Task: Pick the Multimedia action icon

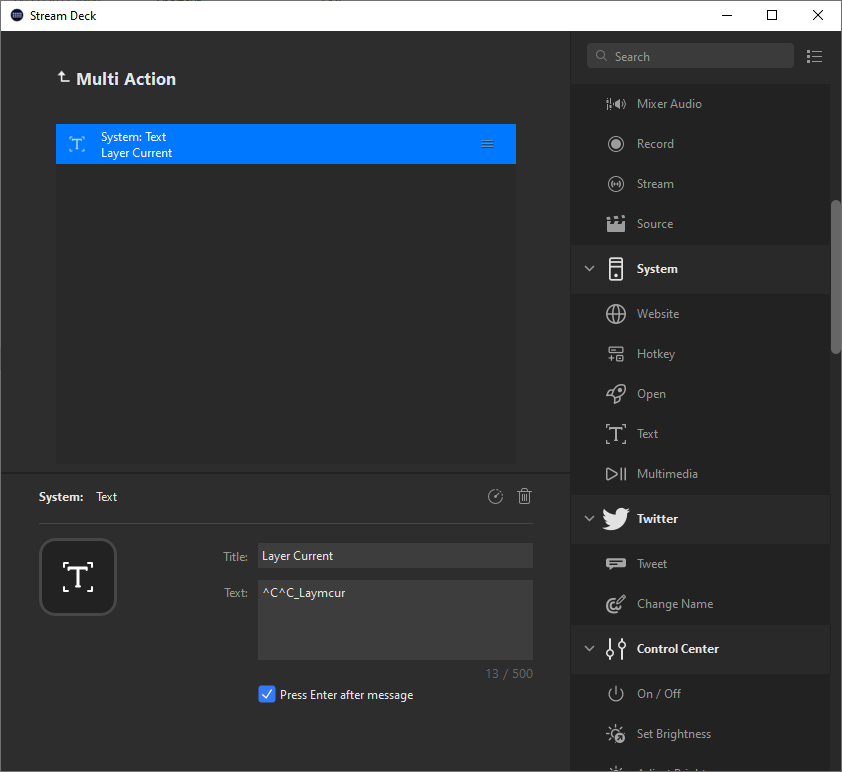Action: click(x=615, y=473)
